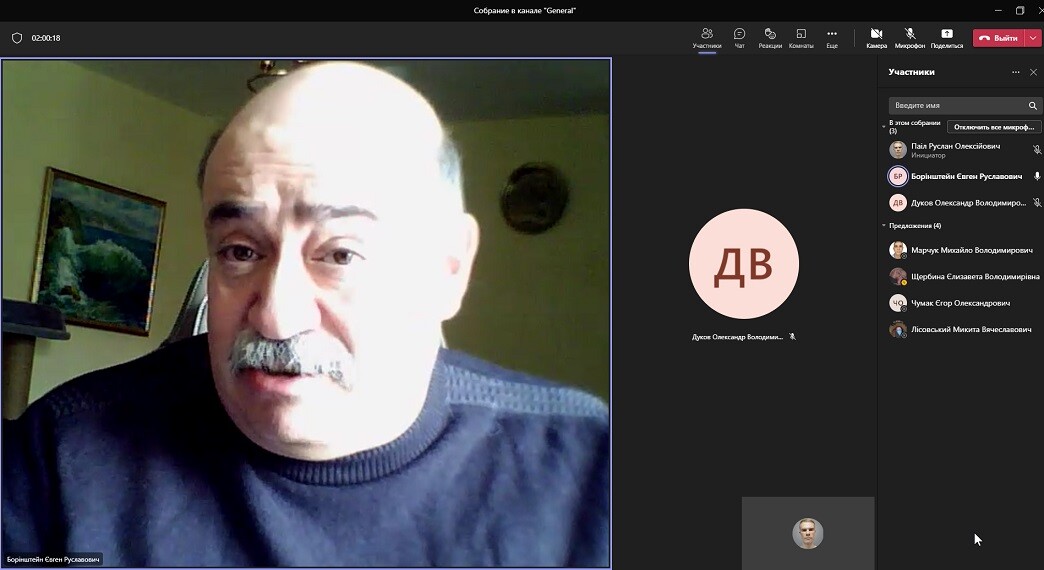
Task: Open Реакции (Reactions) in the meeting toolbar
Action: point(770,37)
